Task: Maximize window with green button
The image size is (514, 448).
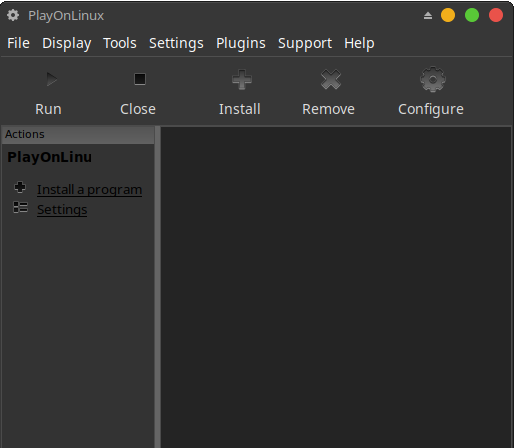Action: click(x=472, y=15)
